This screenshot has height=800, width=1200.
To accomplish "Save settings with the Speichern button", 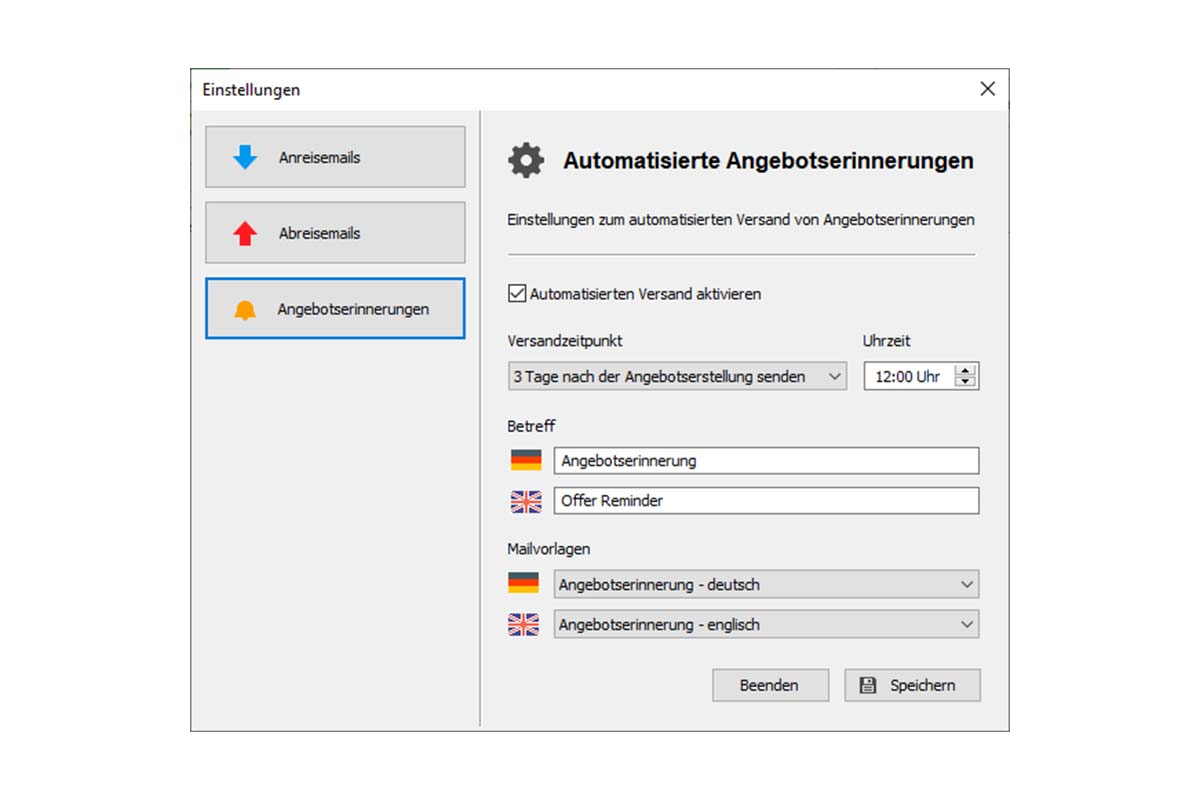I will [x=912, y=685].
